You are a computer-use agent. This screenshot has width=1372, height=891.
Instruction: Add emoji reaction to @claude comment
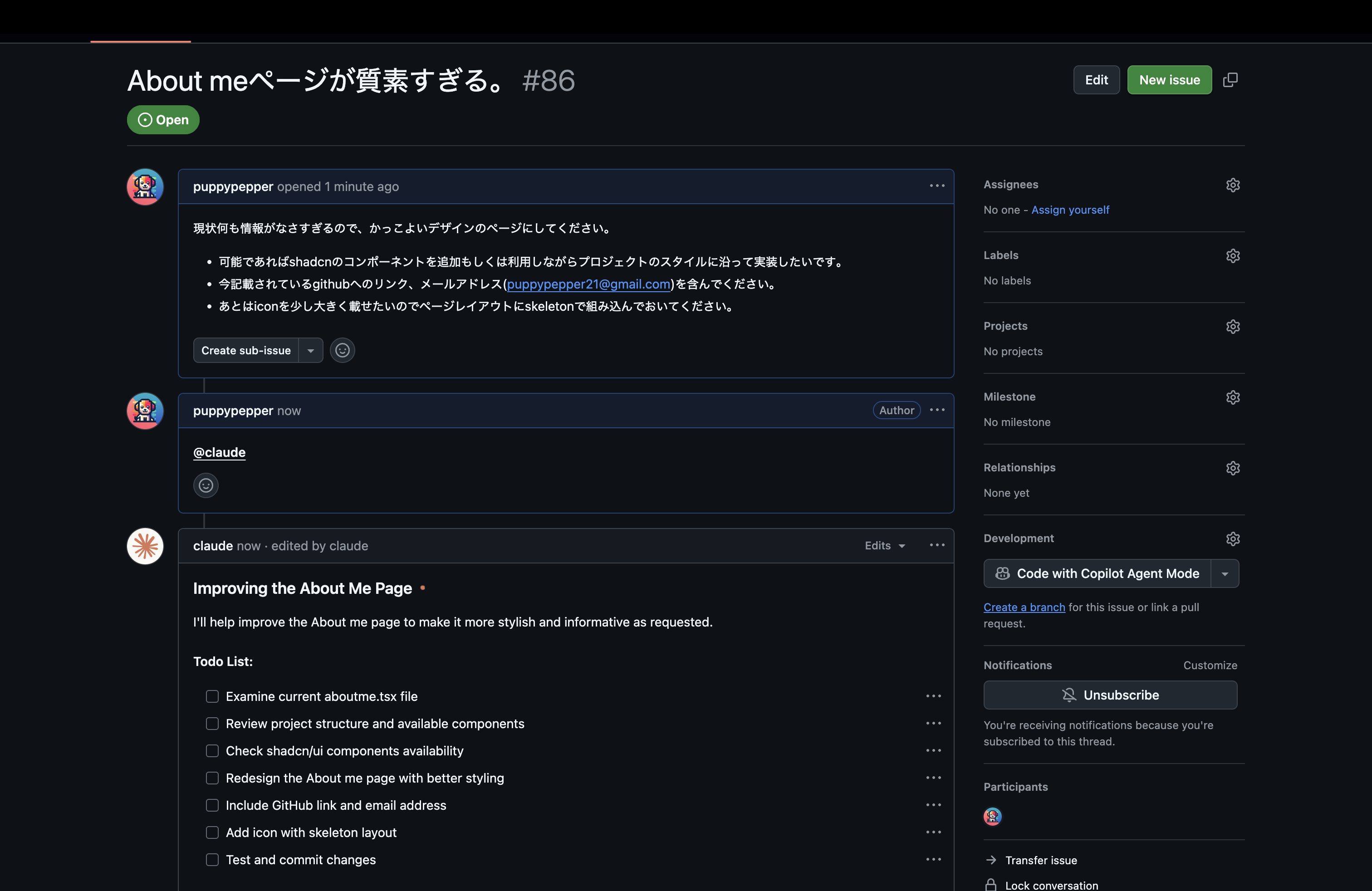click(x=206, y=485)
